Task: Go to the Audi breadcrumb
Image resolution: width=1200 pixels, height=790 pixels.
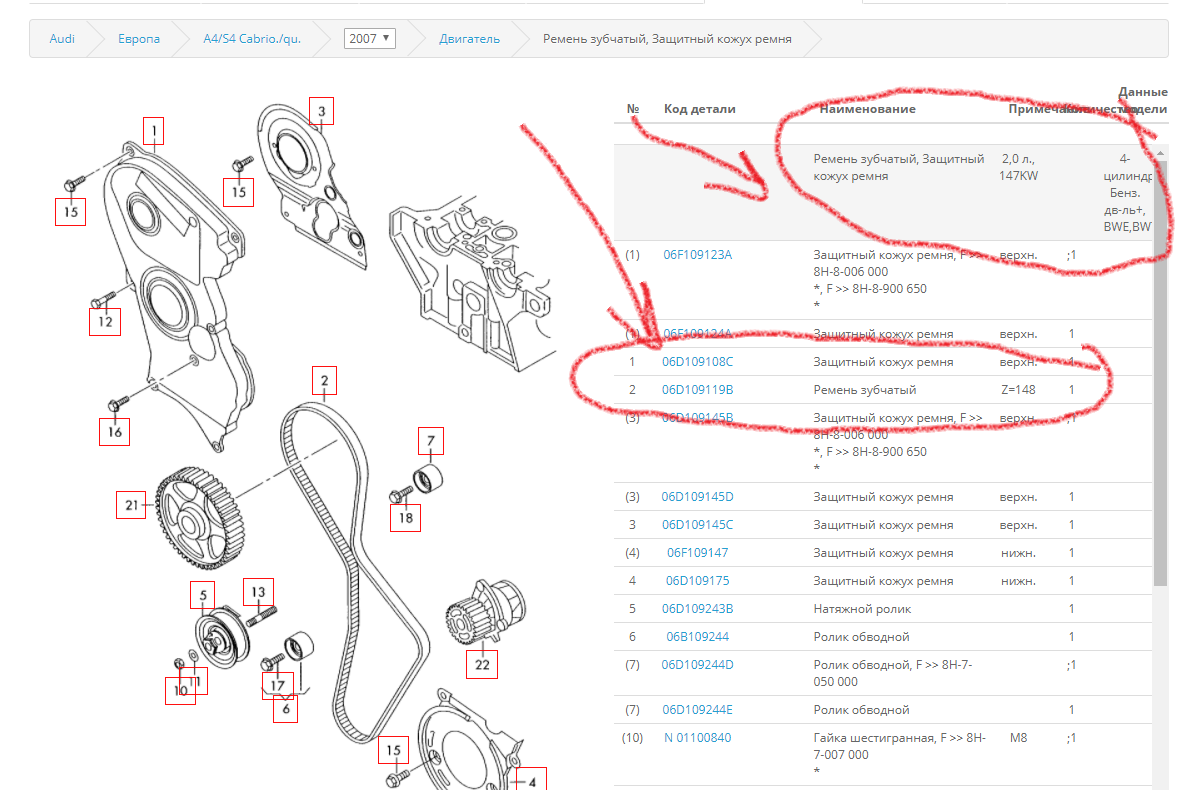Action: [x=62, y=39]
